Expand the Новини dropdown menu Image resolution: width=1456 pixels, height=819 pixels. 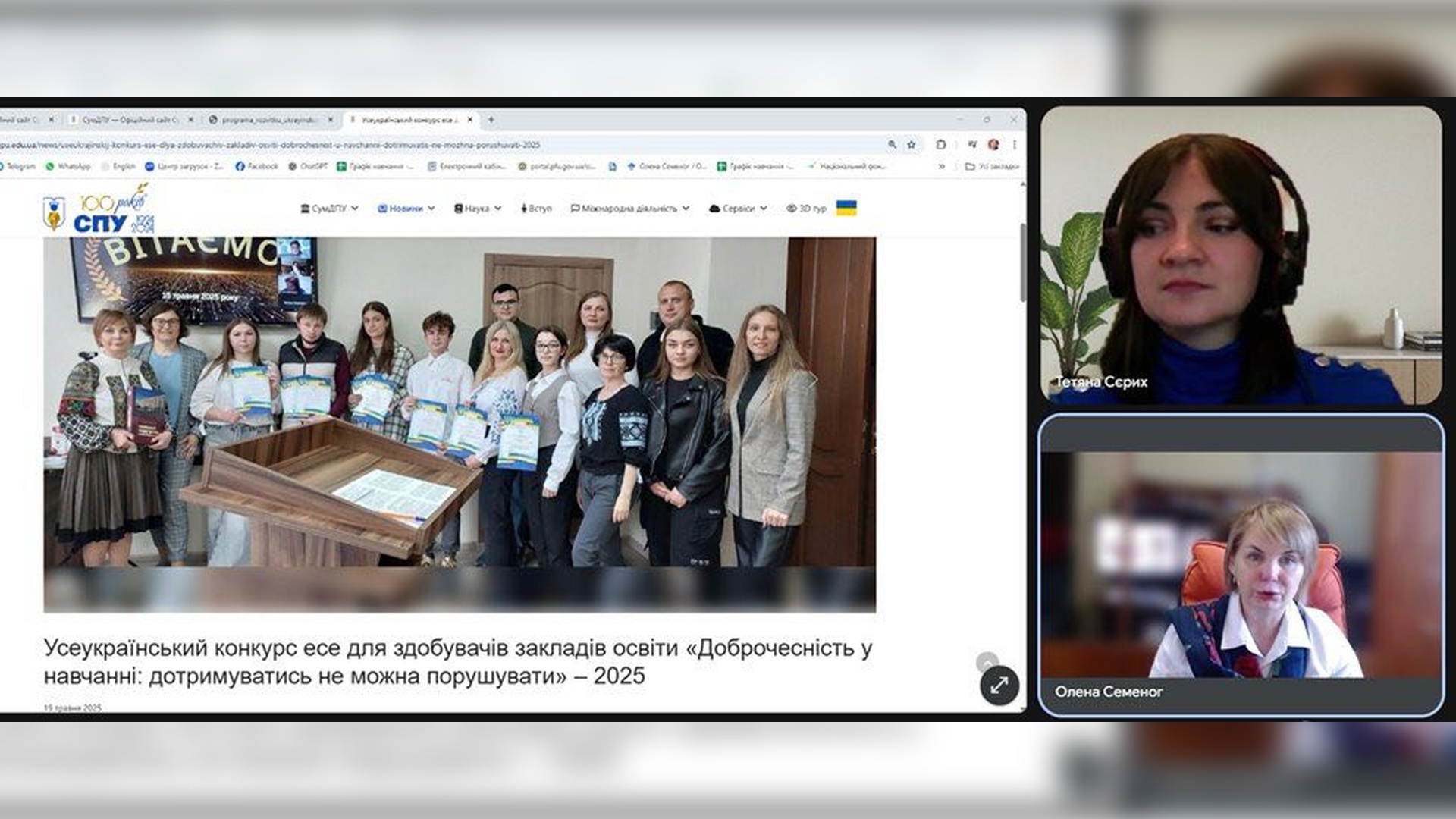[x=406, y=209]
